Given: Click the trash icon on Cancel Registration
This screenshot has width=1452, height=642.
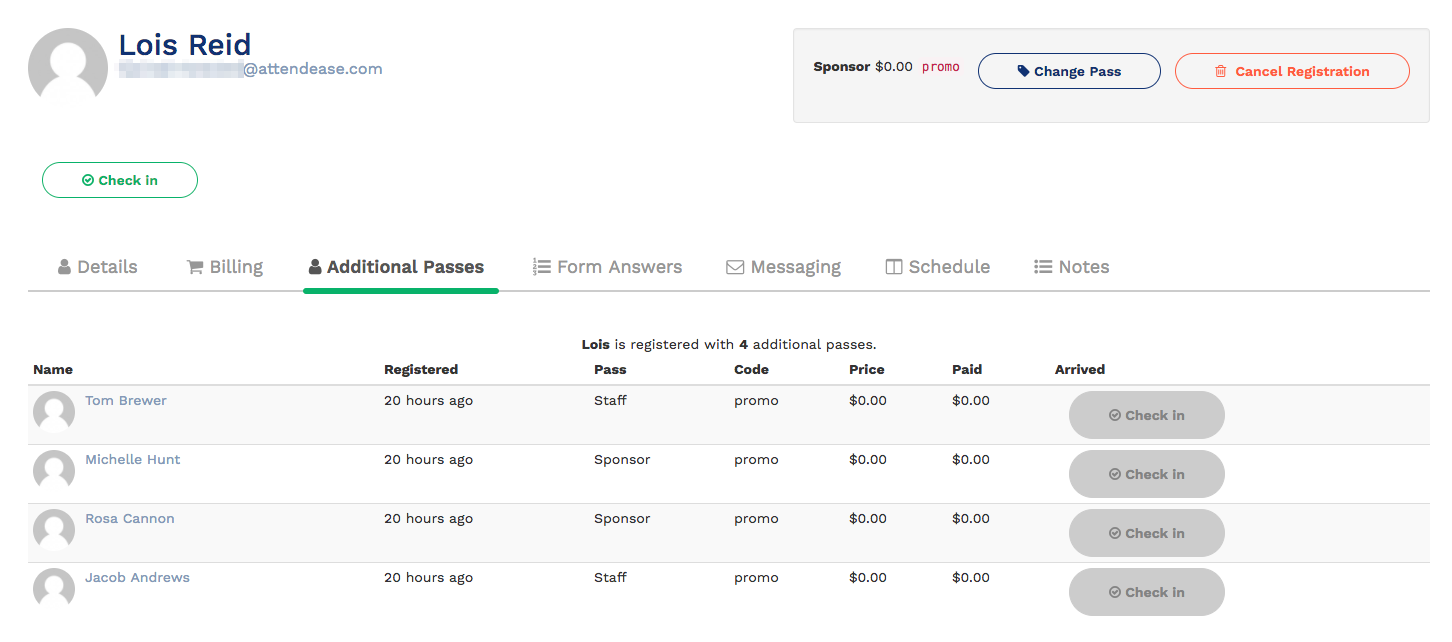Looking at the screenshot, I should tap(1220, 71).
